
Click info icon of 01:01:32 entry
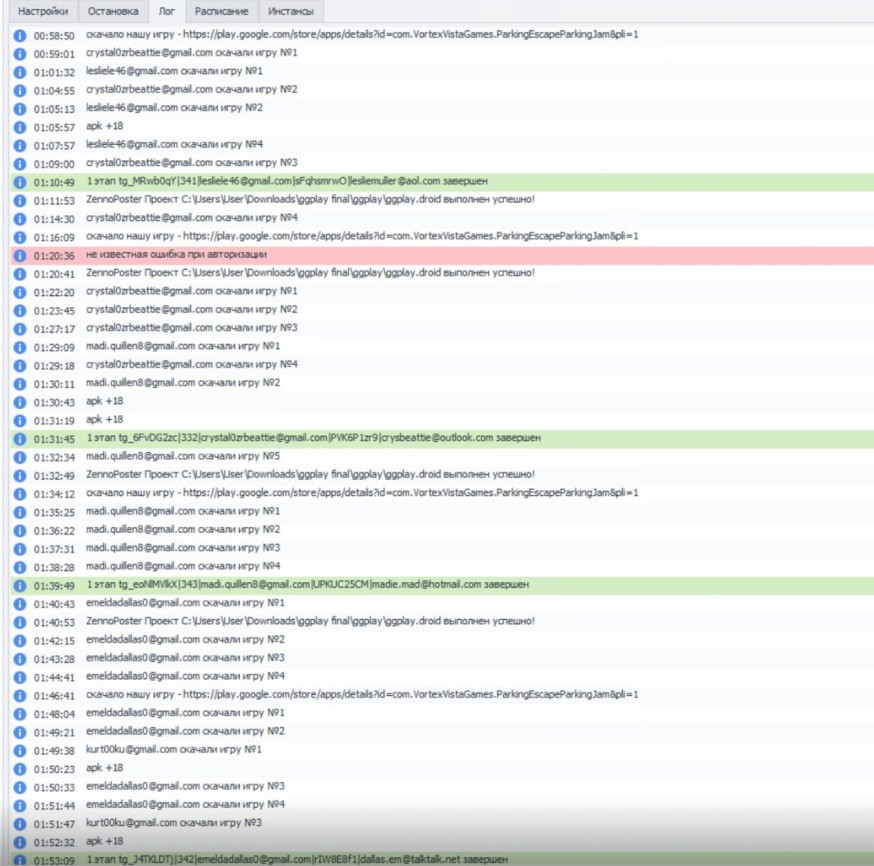20,72
